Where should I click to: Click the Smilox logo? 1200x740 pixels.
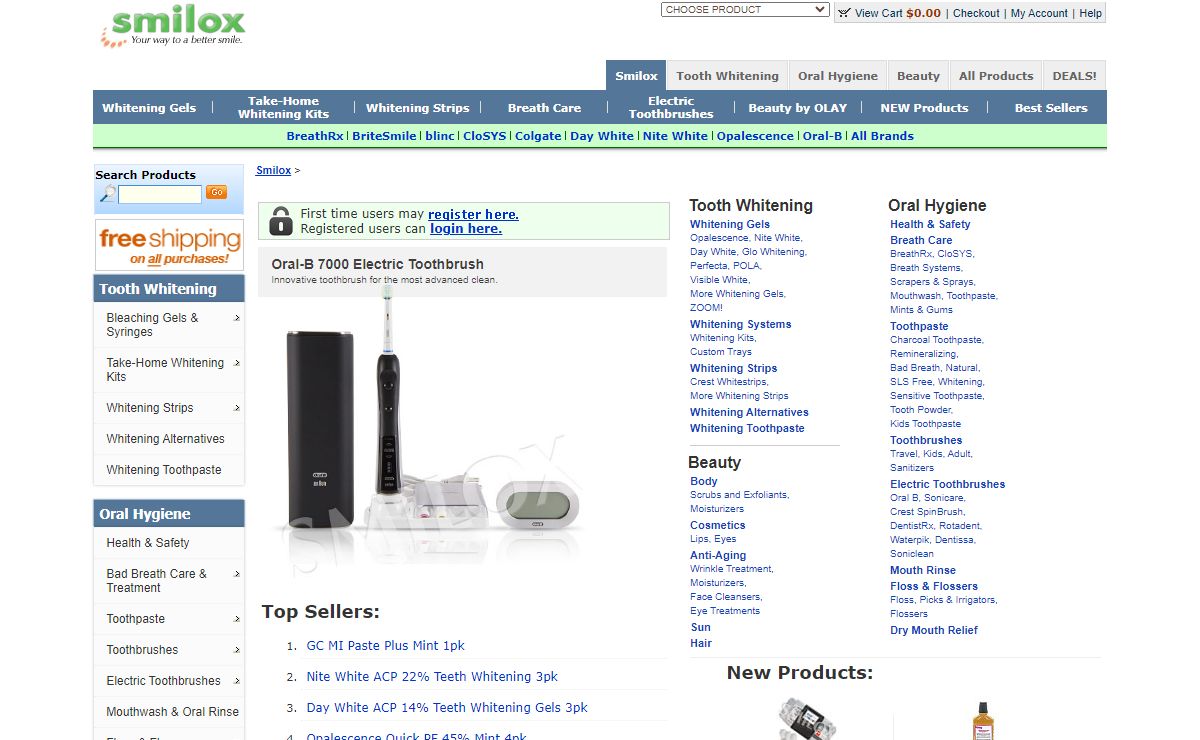173,27
